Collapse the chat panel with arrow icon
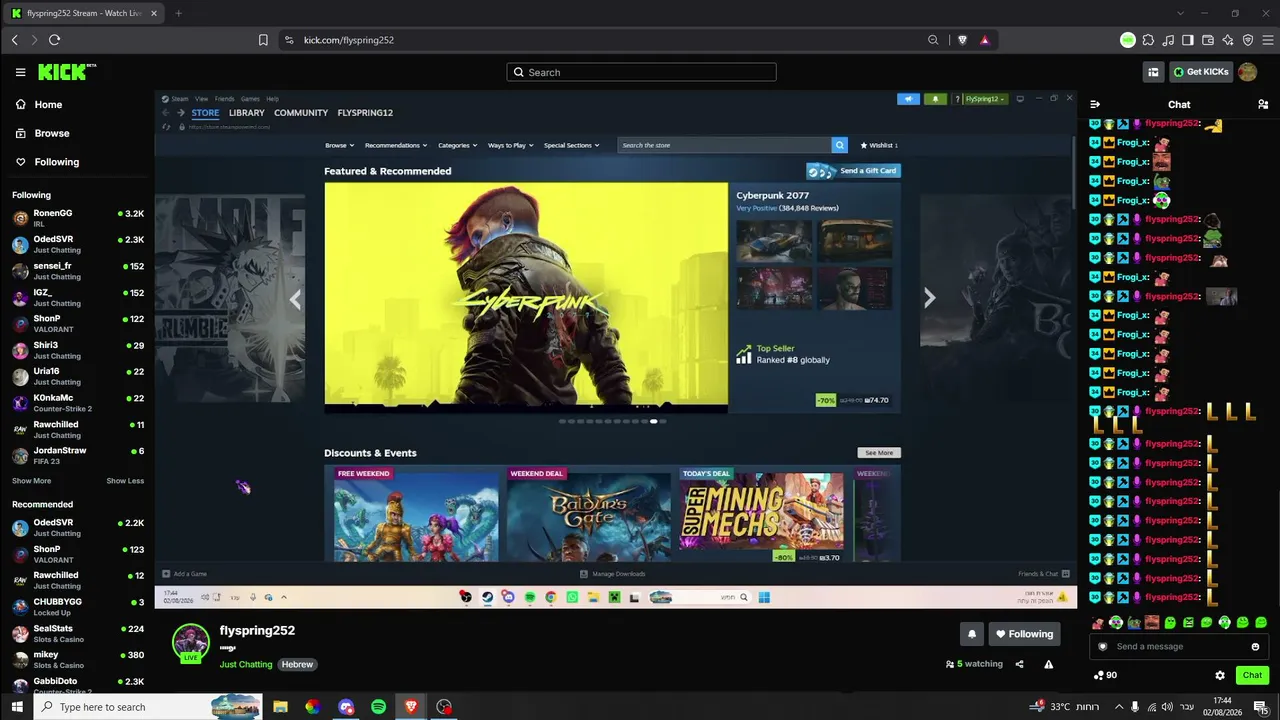The width and height of the screenshot is (1280, 720). [x=1095, y=104]
